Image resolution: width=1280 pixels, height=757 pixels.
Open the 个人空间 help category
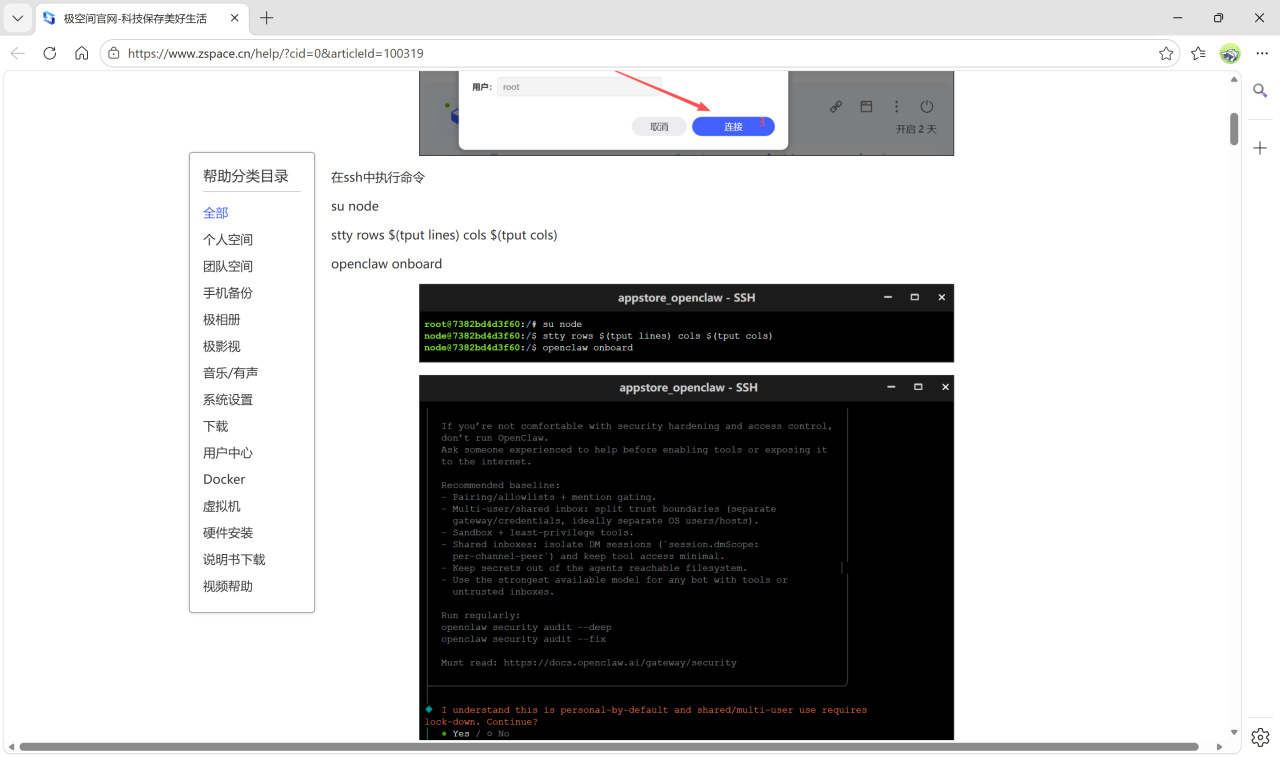tap(228, 240)
